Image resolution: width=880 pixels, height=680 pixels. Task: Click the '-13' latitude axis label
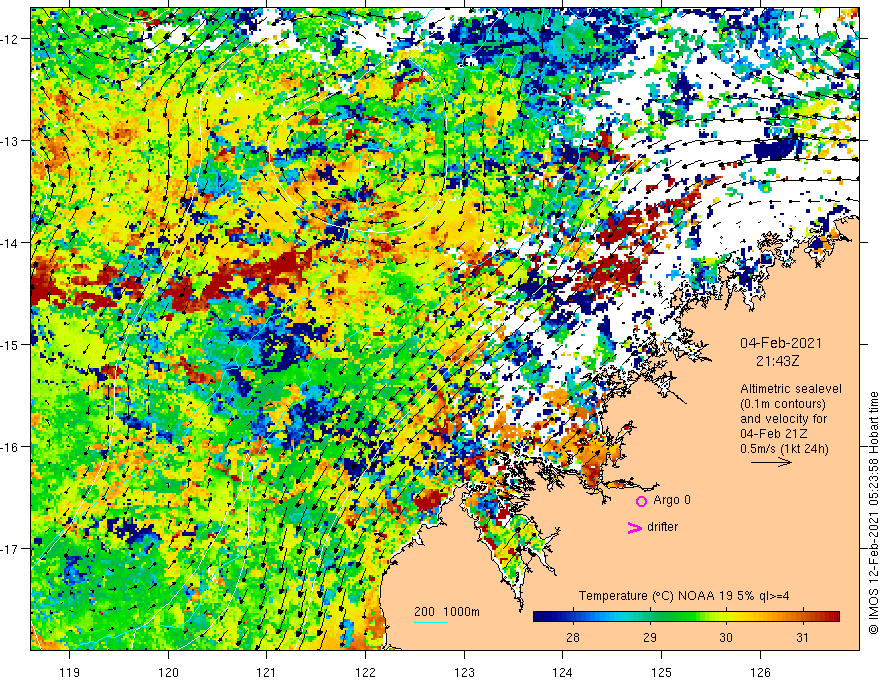click(x=10, y=141)
